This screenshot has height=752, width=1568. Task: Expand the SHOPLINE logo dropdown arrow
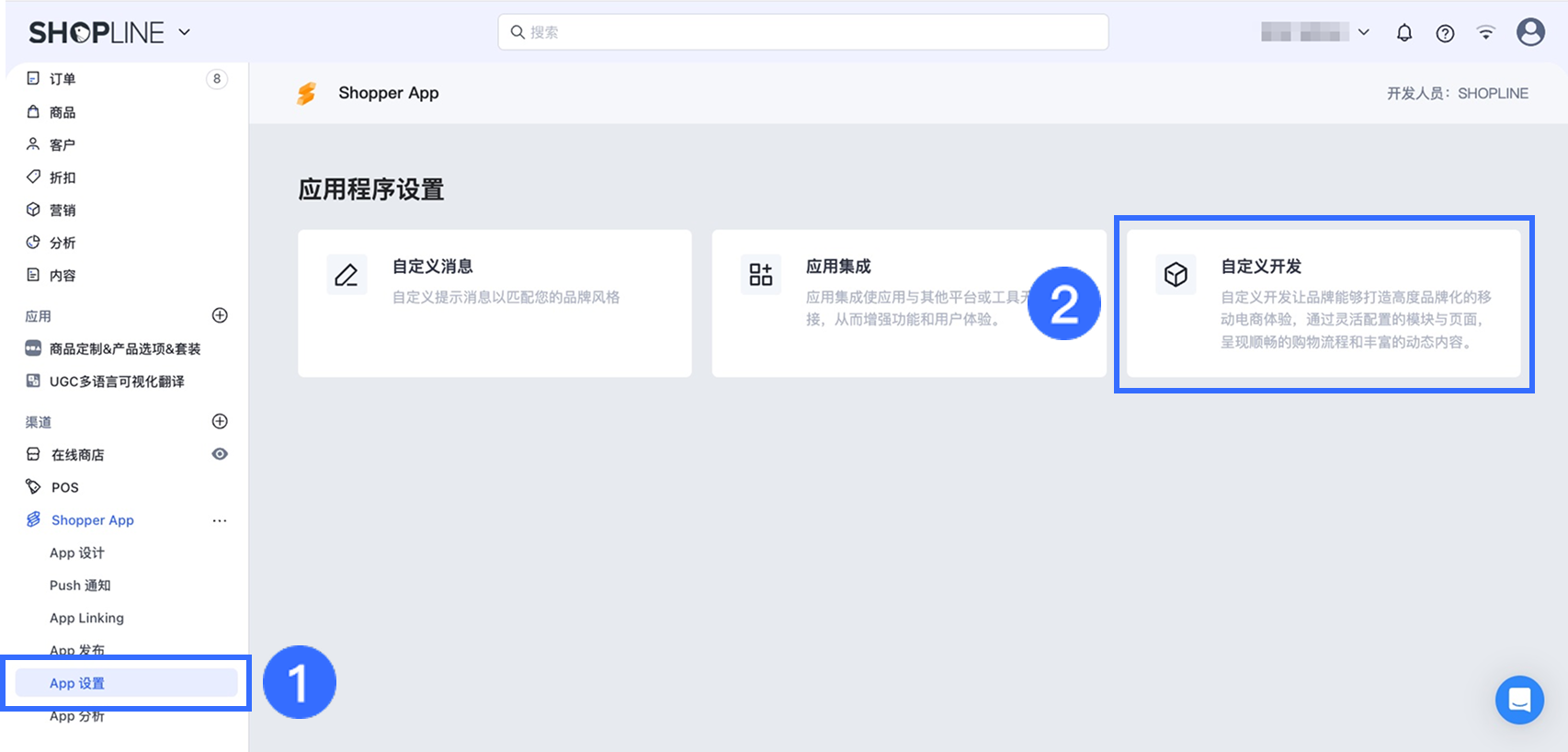tap(185, 32)
